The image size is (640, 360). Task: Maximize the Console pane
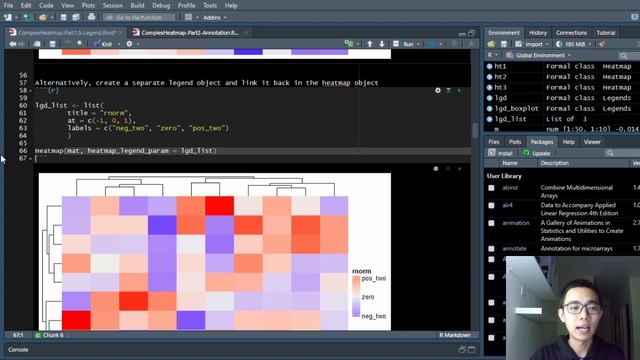[x=471, y=350]
